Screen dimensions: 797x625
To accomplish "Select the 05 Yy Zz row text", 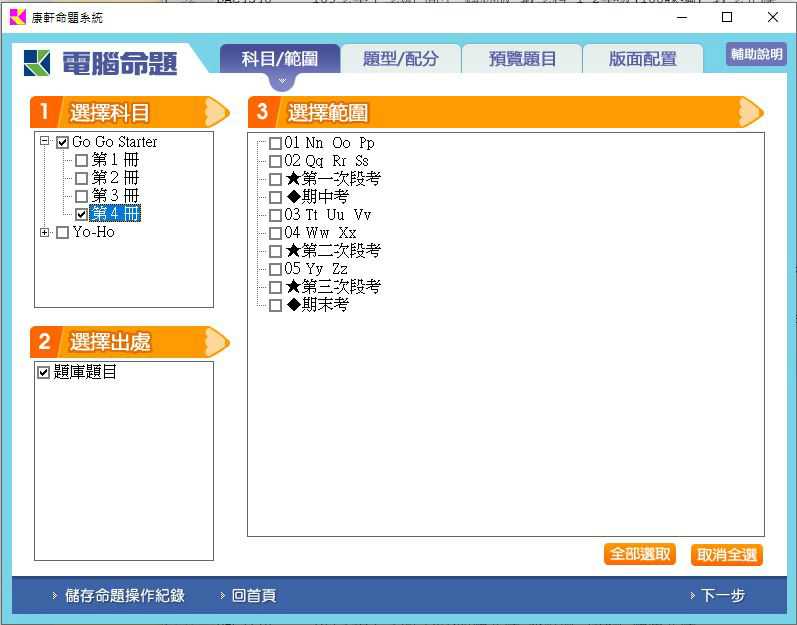I will (316, 269).
